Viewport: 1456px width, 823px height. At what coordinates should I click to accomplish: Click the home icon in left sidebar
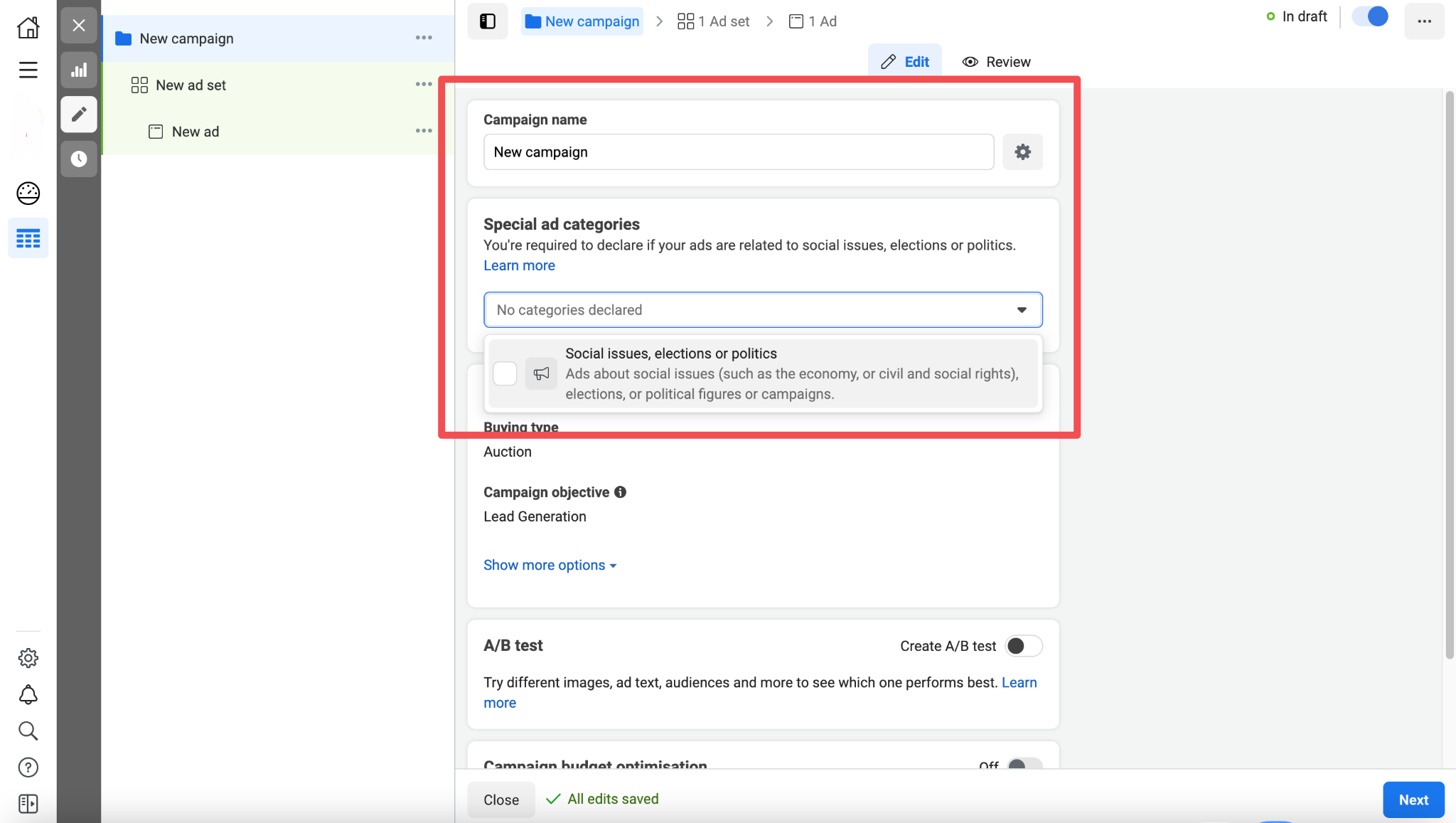(28, 28)
